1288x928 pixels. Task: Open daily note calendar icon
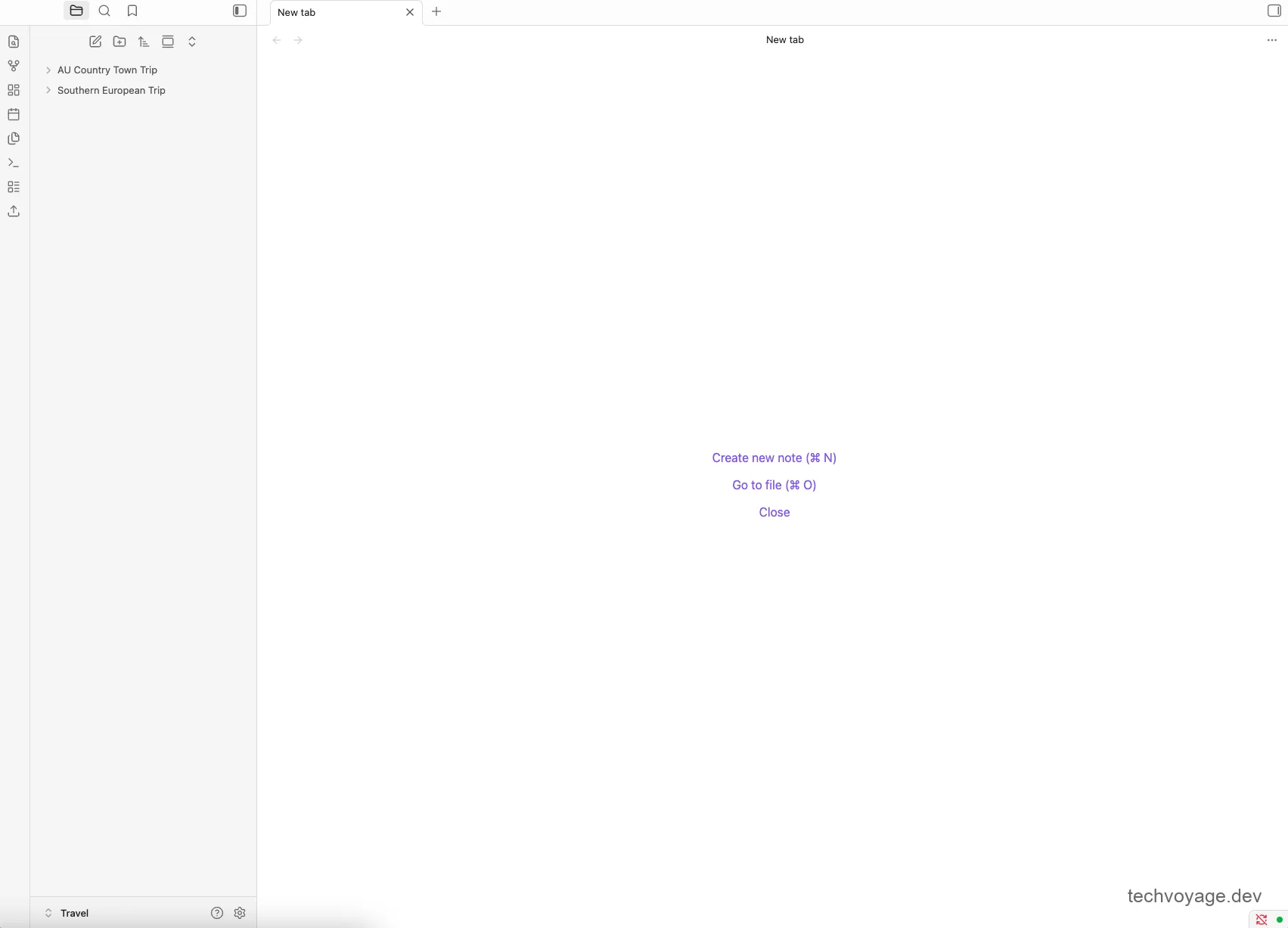pos(14,114)
